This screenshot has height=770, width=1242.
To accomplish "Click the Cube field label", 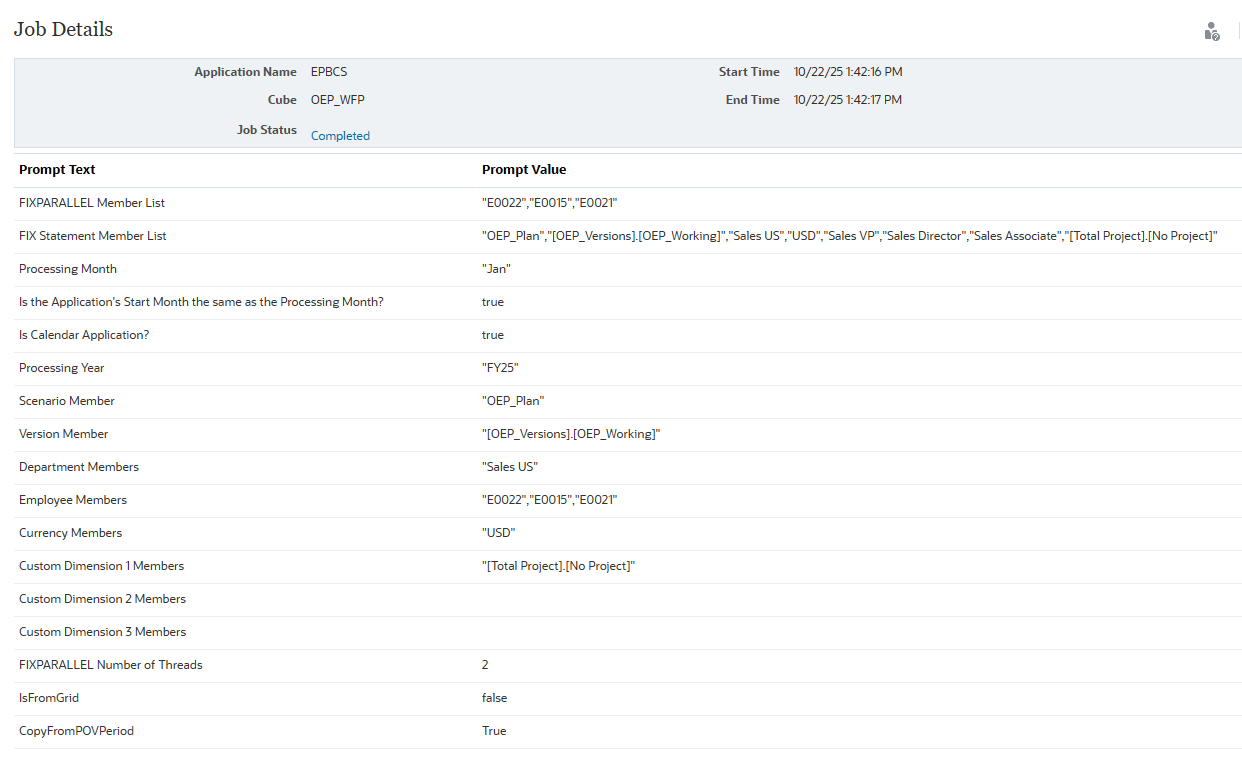I will tap(282, 100).
